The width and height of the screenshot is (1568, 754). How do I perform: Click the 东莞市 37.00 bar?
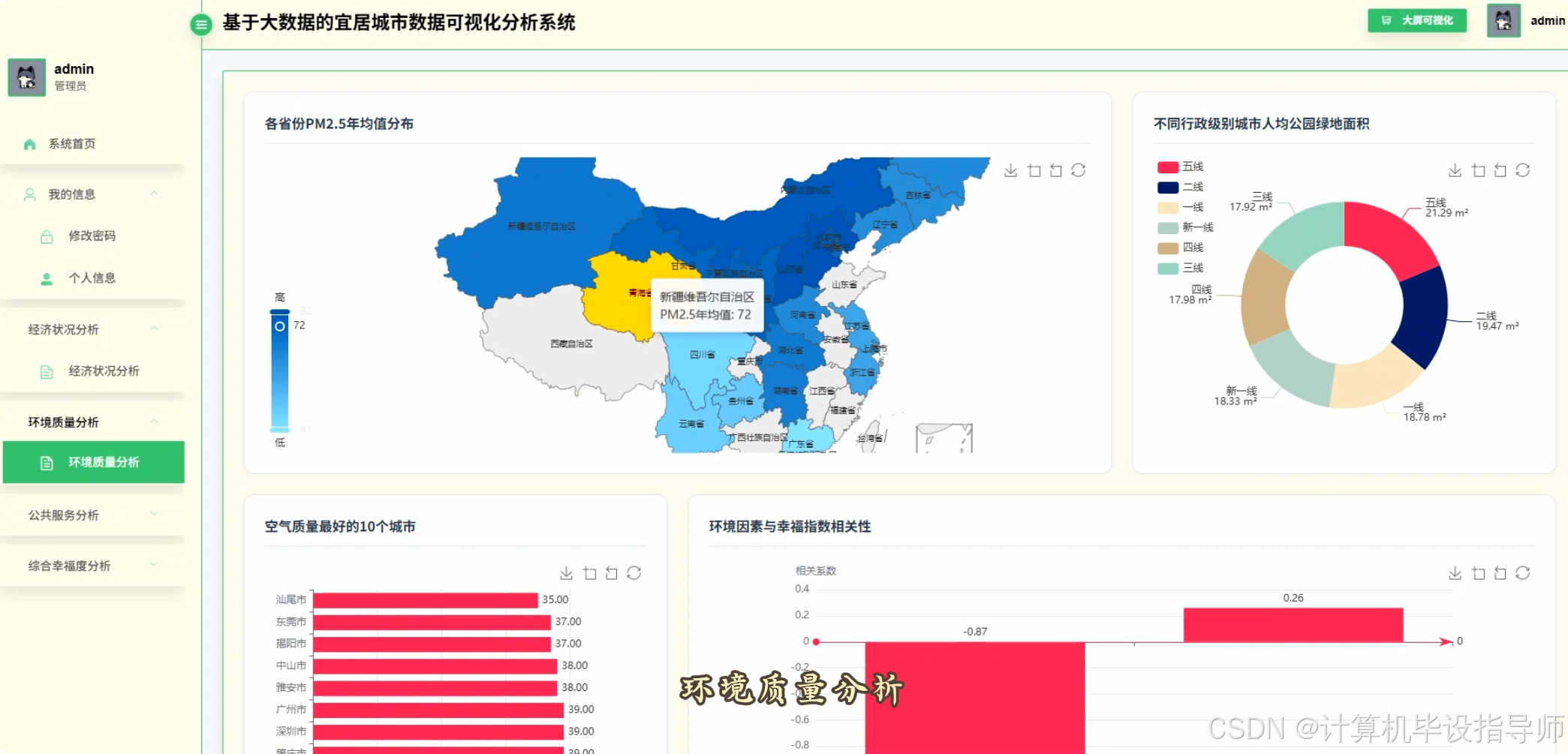point(432,622)
